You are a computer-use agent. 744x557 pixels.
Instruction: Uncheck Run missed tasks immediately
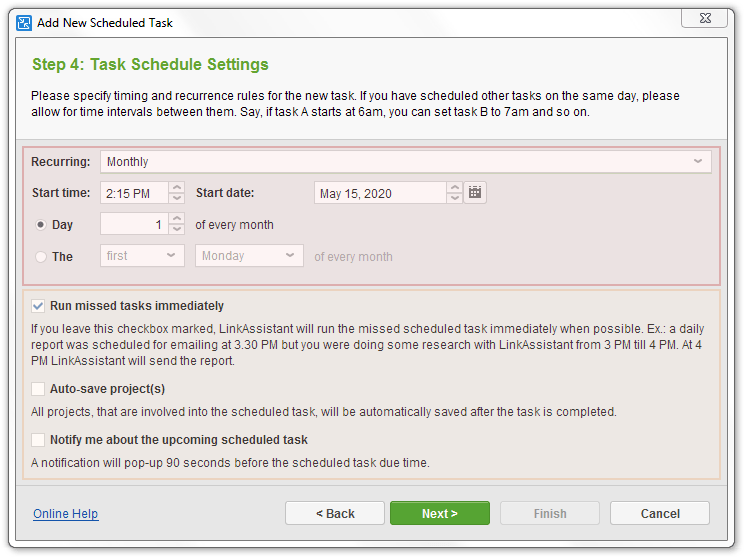38,306
